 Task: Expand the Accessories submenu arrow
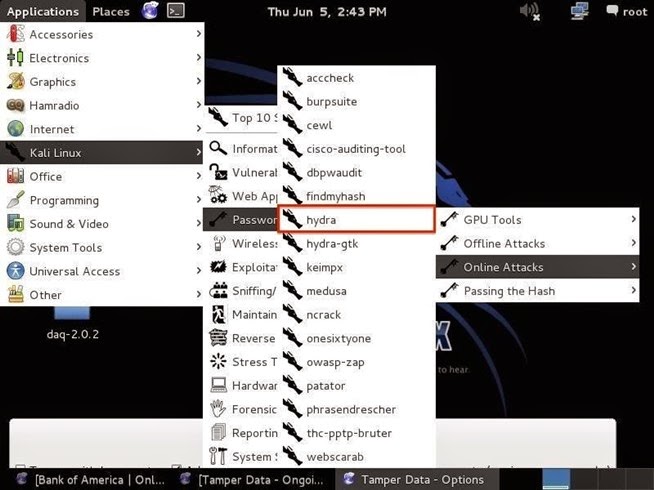pyautogui.click(x=199, y=34)
